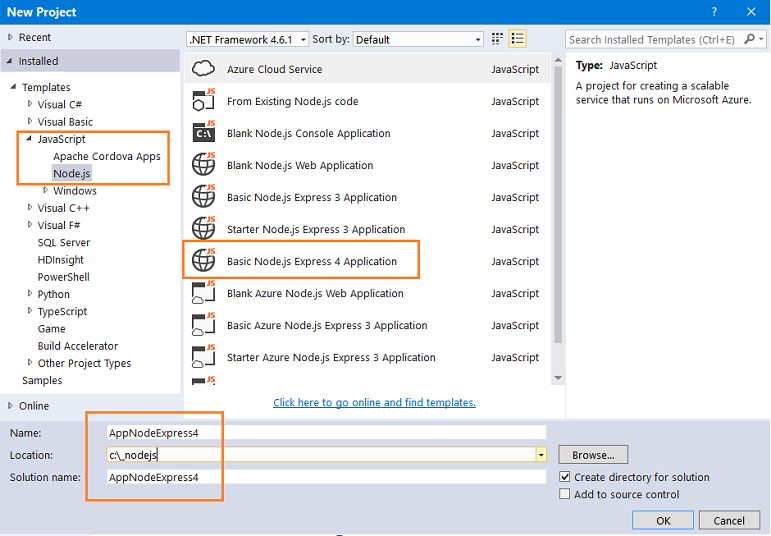Click the project Name input field
The image size is (771, 536).
[x=326, y=433]
